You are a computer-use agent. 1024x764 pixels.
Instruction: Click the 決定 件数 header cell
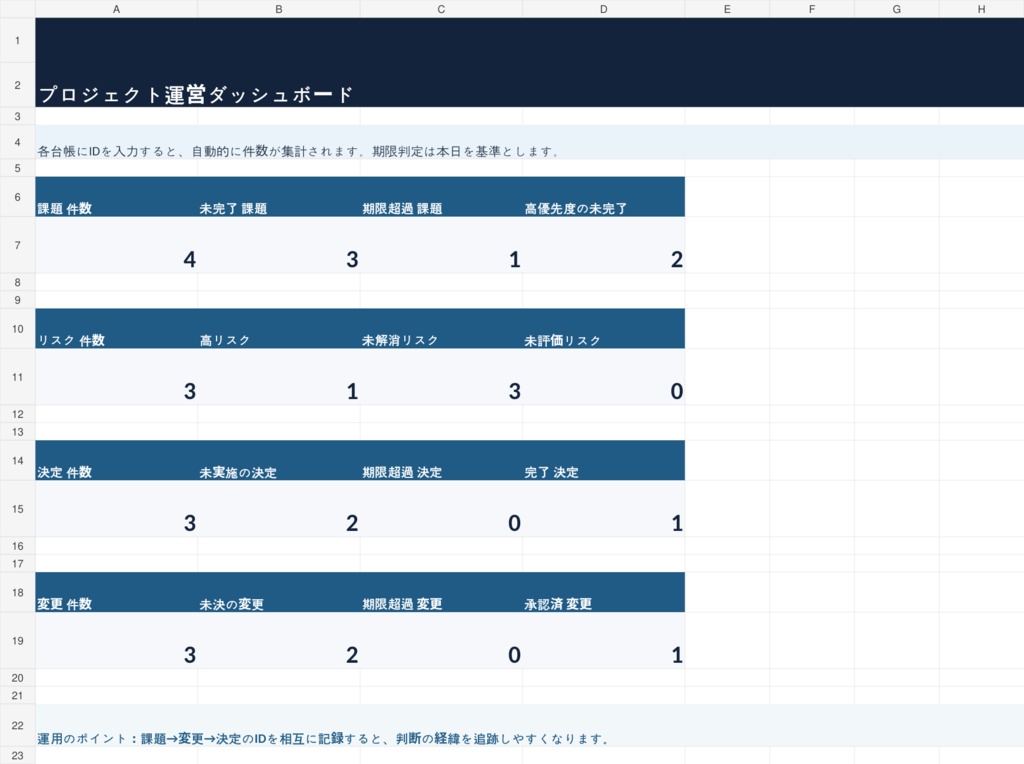tap(116, 460)
